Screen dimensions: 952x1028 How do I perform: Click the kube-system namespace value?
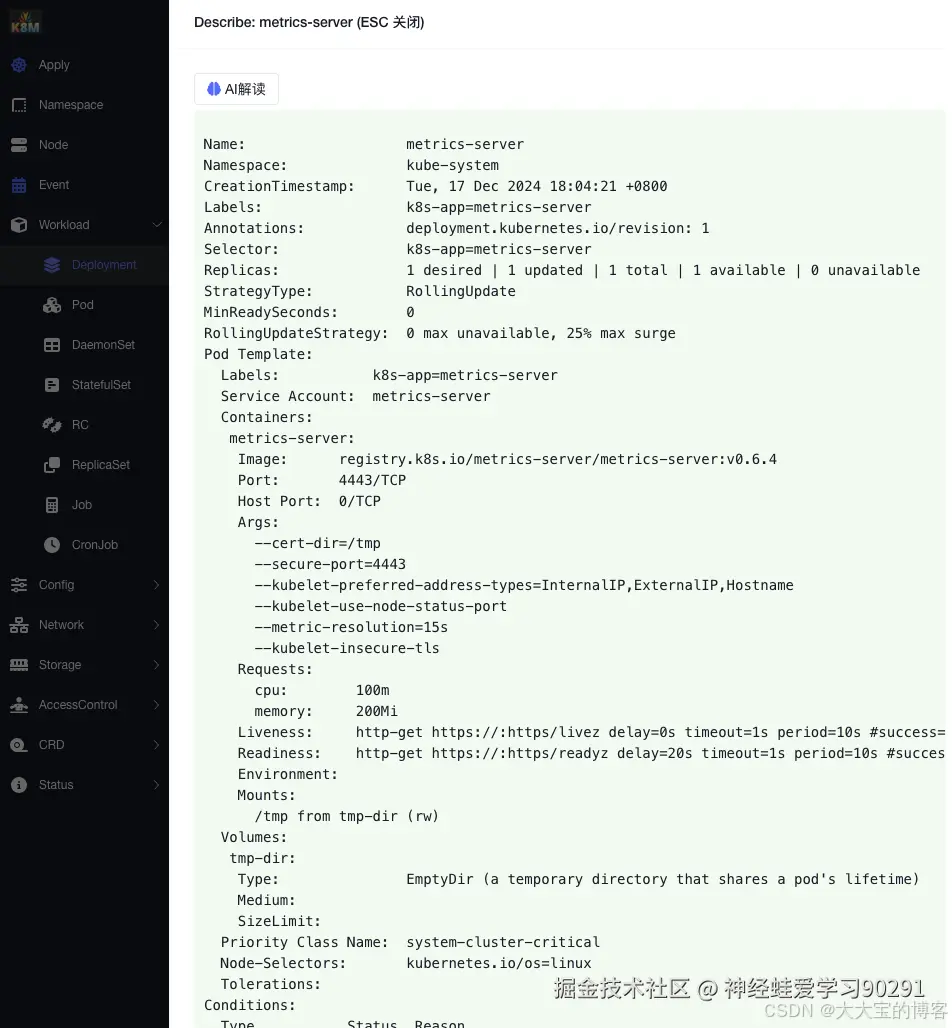coord(452,165)
